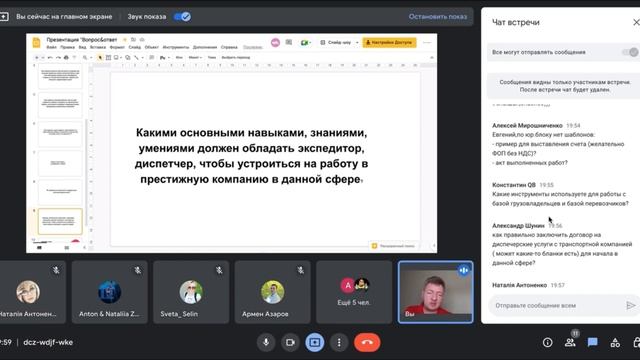Viewport: 640px width, 360px height.
Task: Expand the Слайд-шоу dropdown arrow
Action: (x=357, y=42)
